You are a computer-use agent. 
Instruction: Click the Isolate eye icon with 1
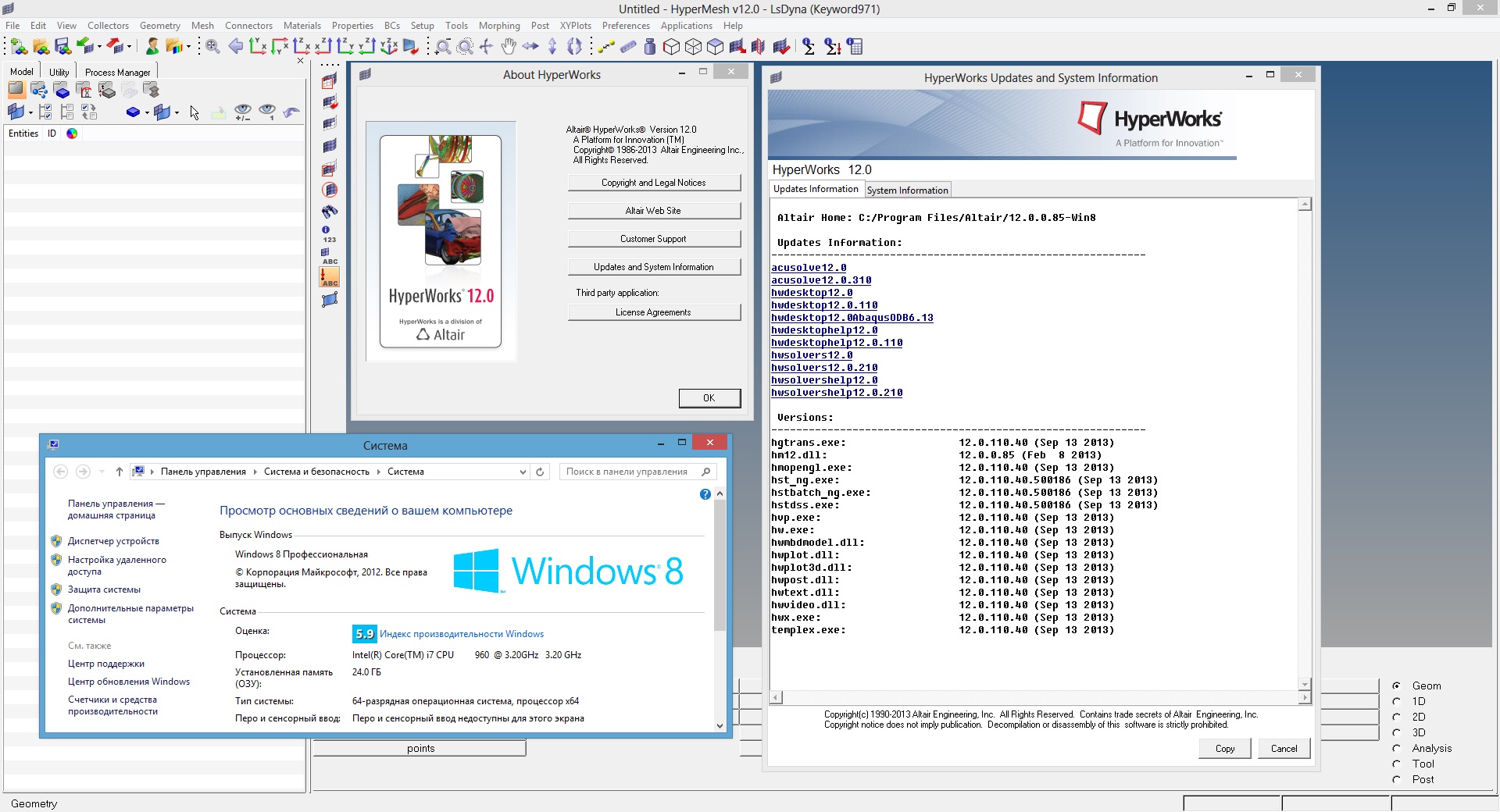(x=267, y=112)
